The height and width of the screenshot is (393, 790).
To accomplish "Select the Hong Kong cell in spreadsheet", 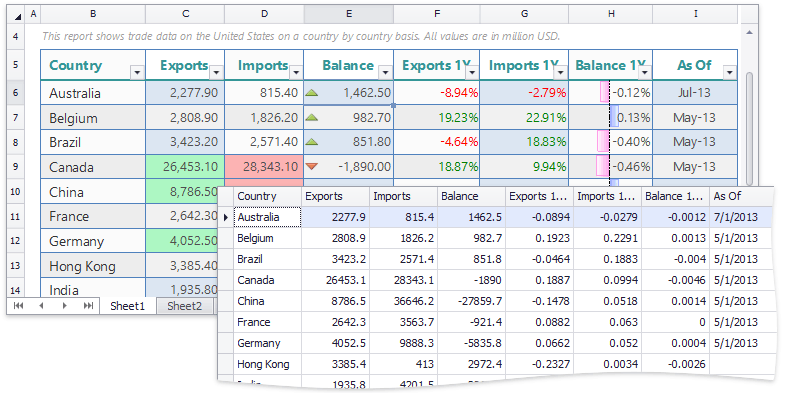I will pos(93,266).
